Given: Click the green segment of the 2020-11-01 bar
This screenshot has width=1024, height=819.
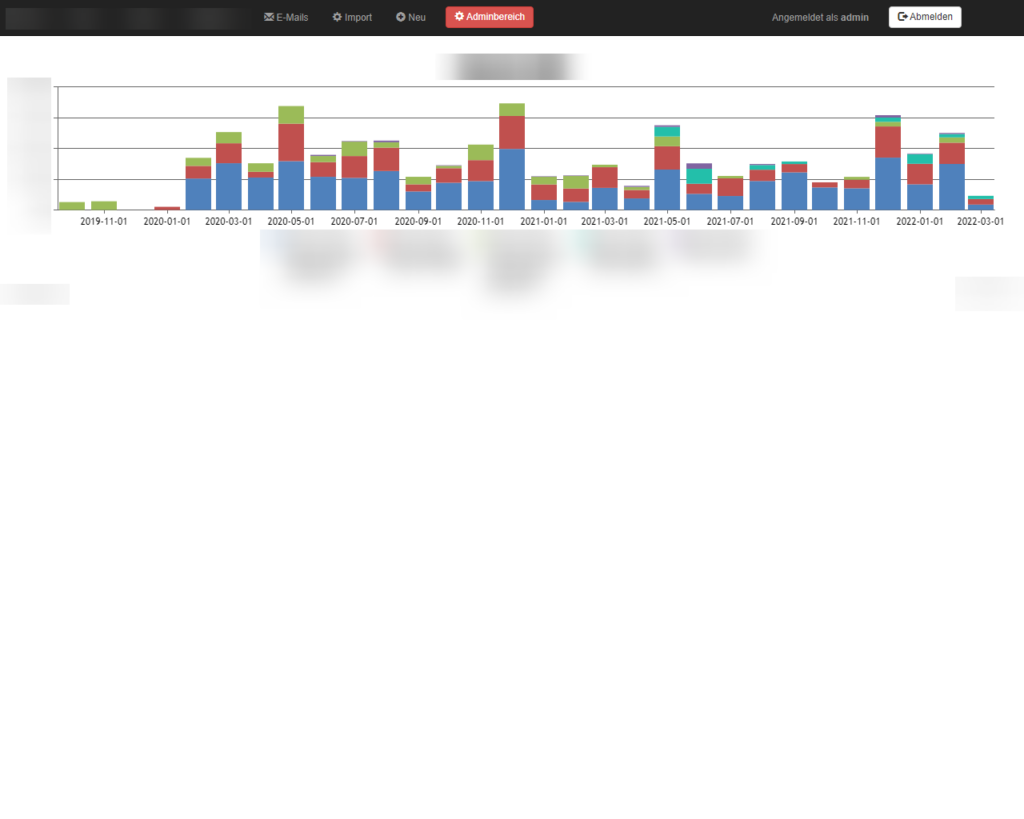Looking at the screenshot, I should click(481, 152).
